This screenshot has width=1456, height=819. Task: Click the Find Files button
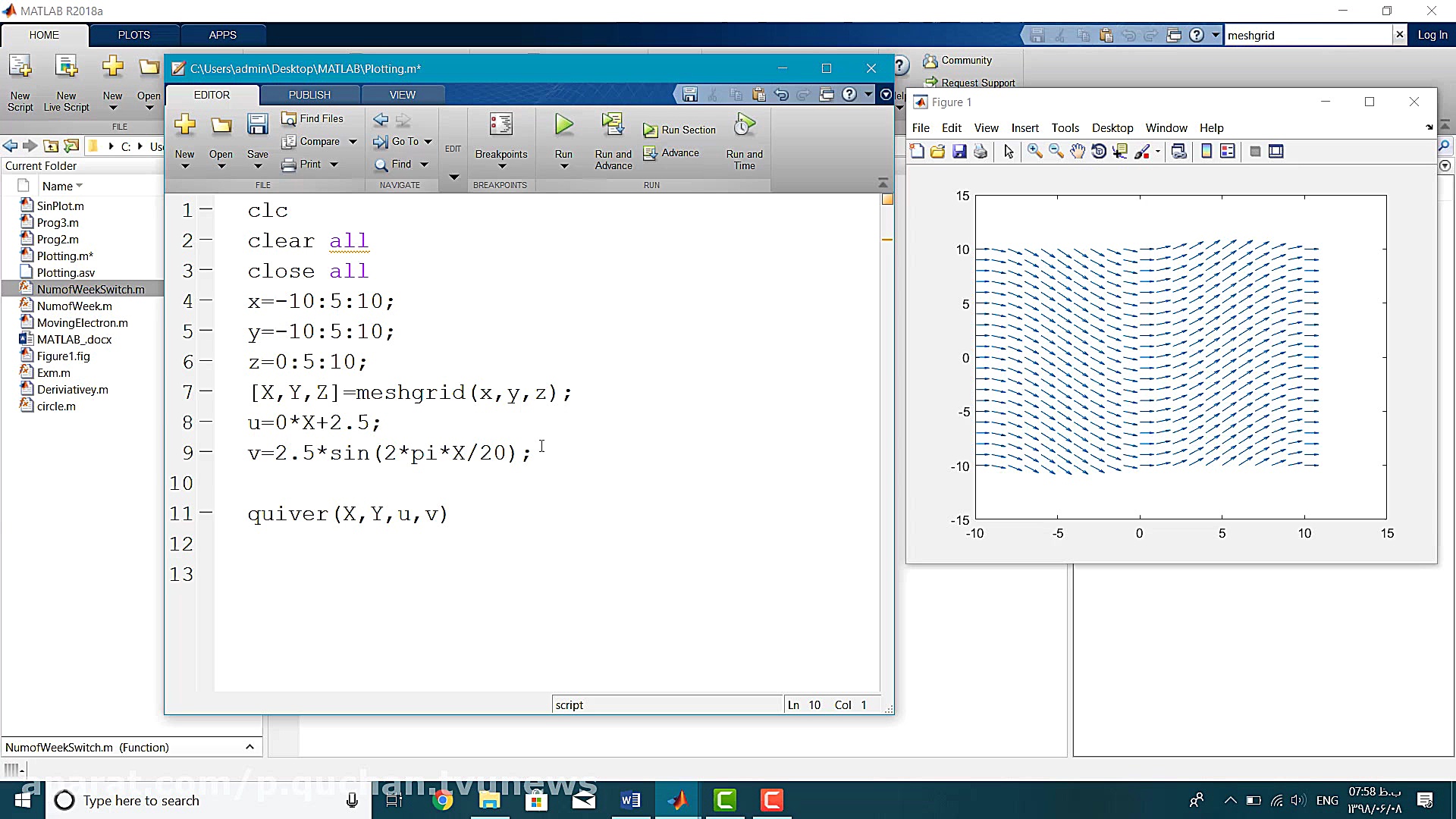pyautogui.click(x=312, y=119)
